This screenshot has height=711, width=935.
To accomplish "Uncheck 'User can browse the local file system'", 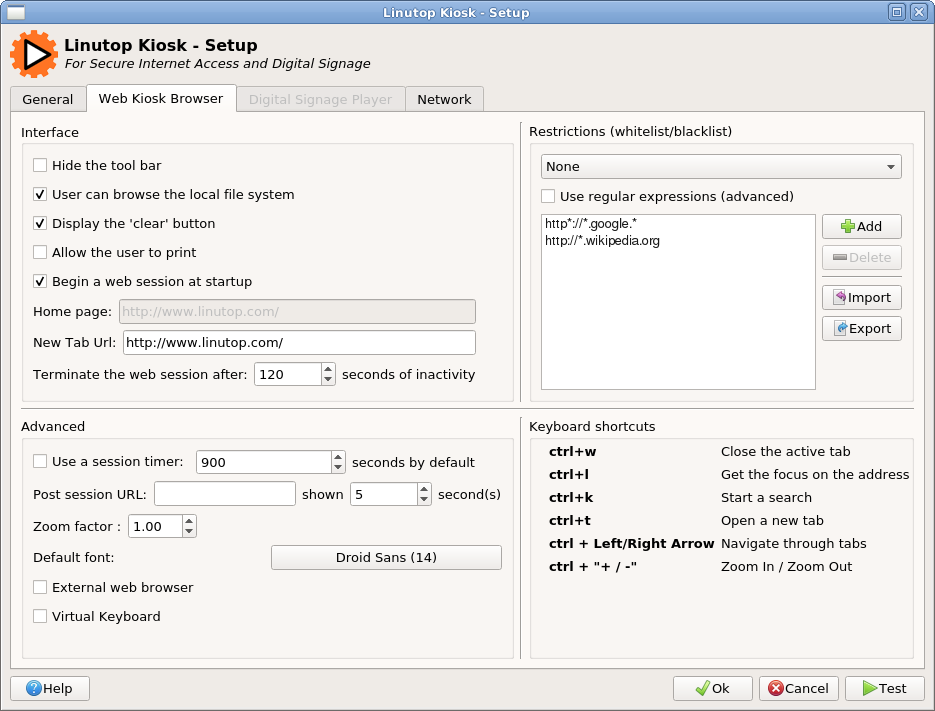I will point(40,194).
